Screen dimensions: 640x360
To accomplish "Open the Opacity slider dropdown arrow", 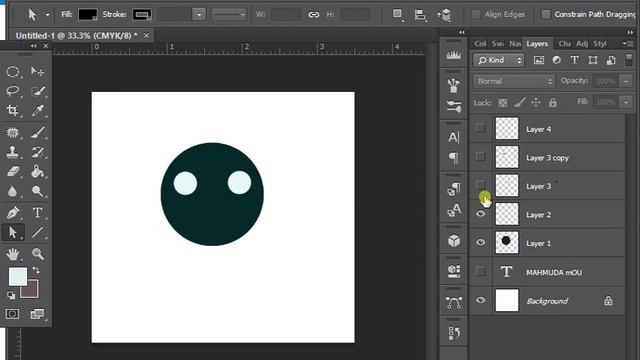I will [x=626, y=81].
